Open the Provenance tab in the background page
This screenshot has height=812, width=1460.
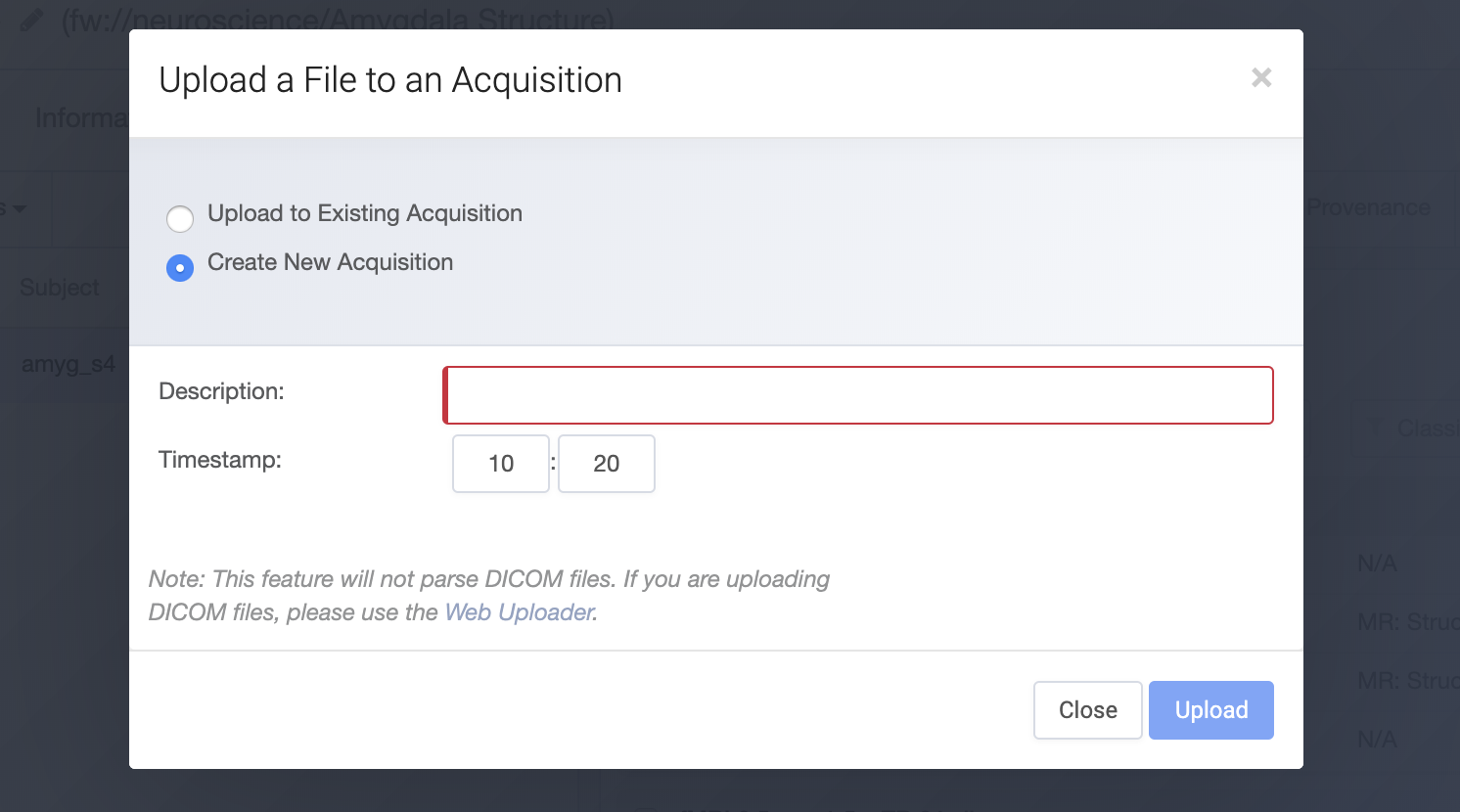(1369, 207)
